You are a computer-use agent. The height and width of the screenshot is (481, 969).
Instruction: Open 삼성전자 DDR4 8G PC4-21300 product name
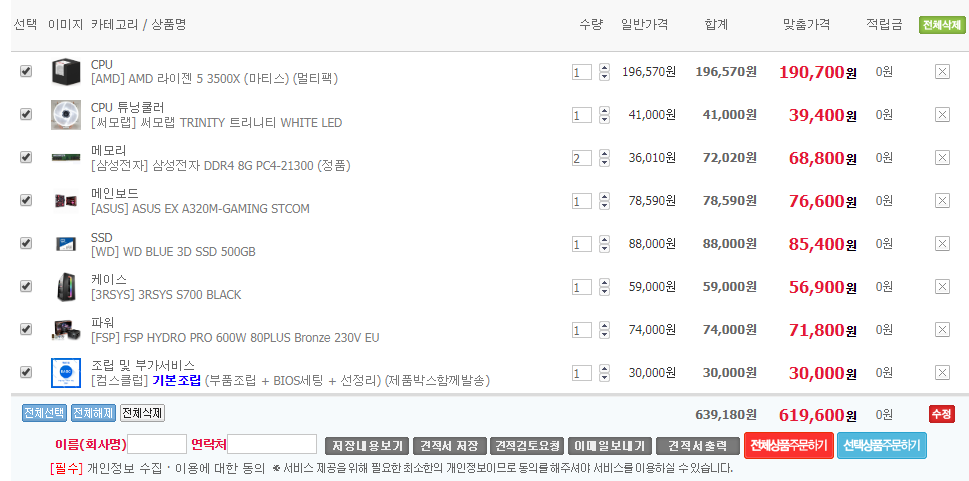pyautogui.click(x=221, y=166)
